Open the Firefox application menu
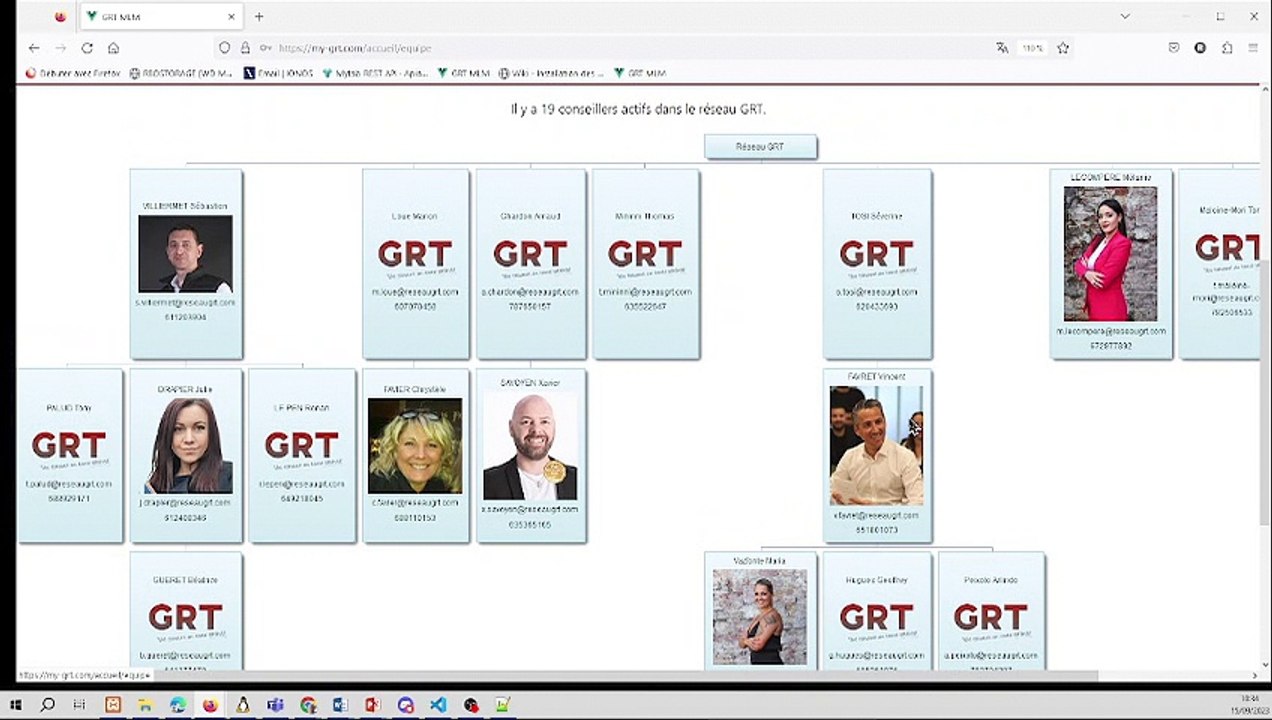The image size is (1272, 720). tap(1253, 48)
